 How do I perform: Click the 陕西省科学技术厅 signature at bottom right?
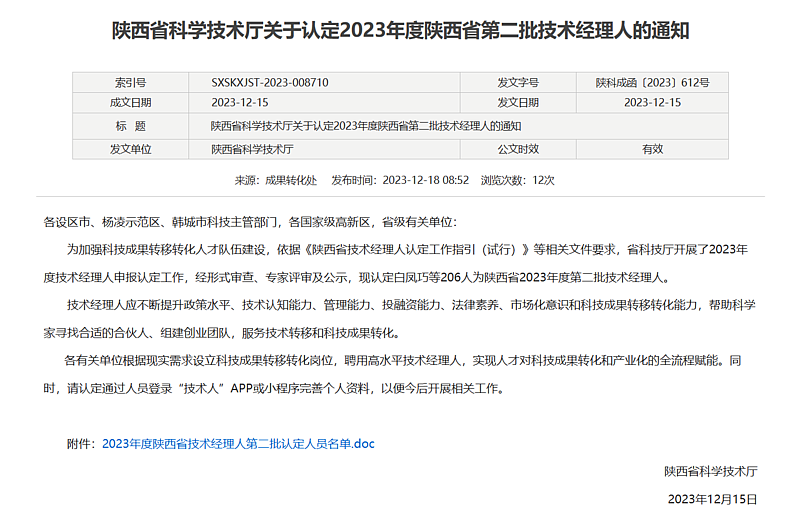(x=711, y=471)
